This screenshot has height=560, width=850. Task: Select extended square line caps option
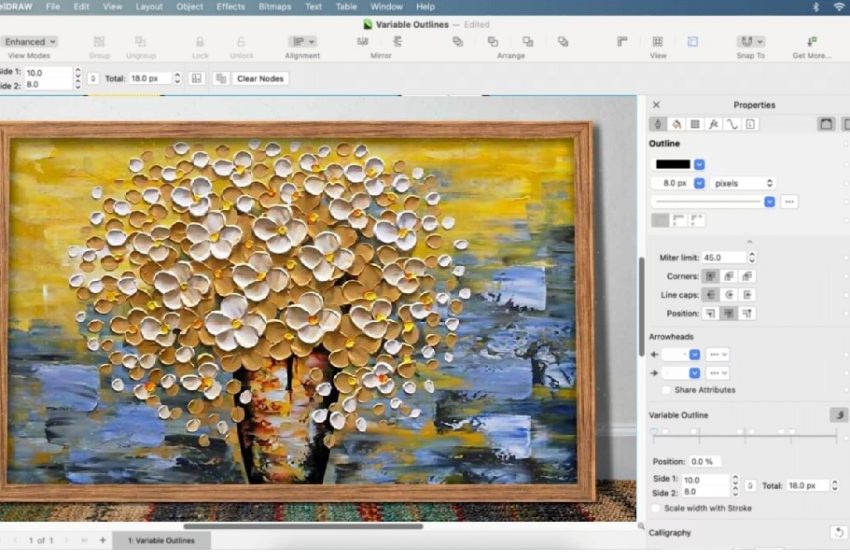(x=747, y=295)
